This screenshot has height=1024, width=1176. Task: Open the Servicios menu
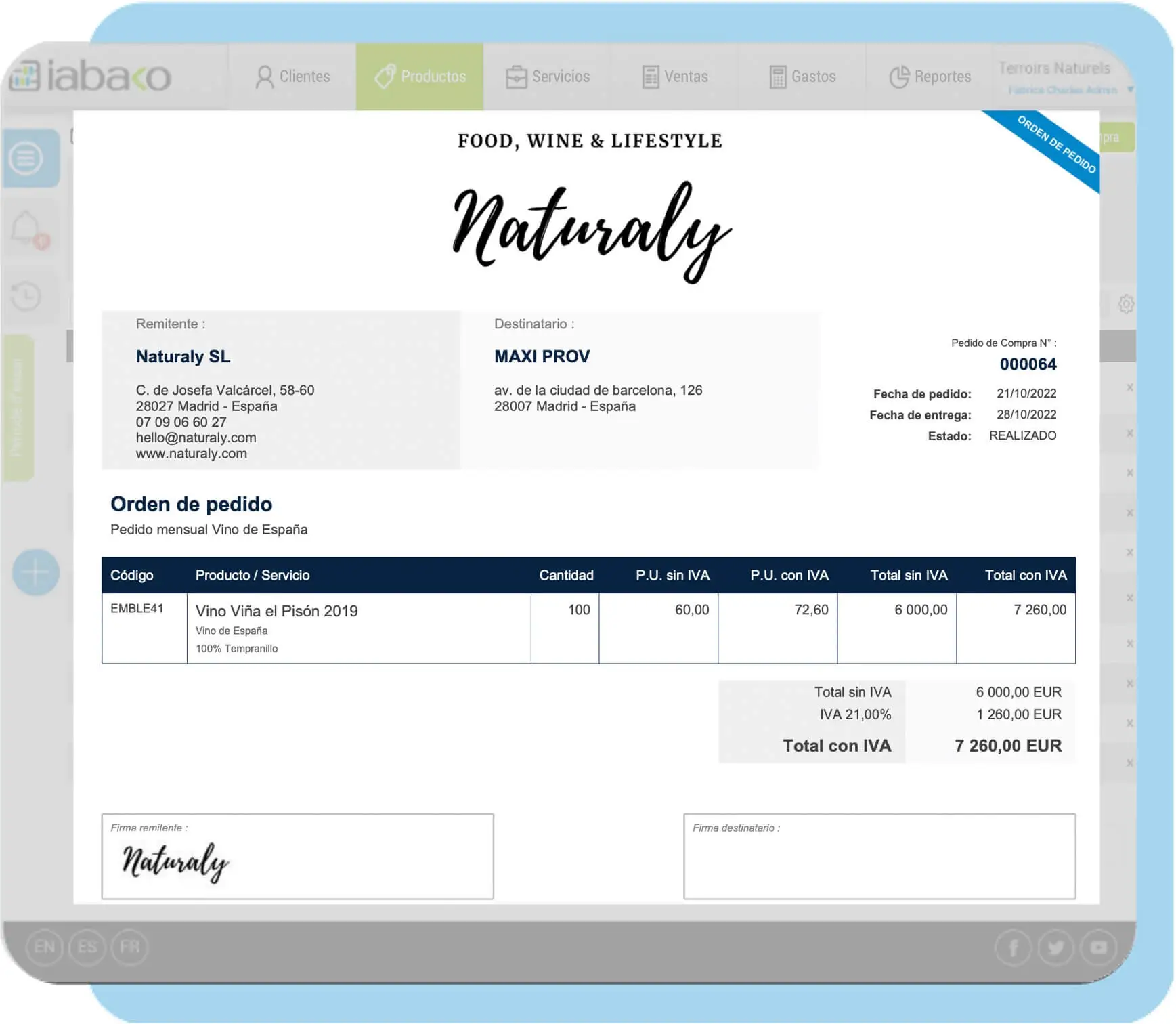coord(547,77)
